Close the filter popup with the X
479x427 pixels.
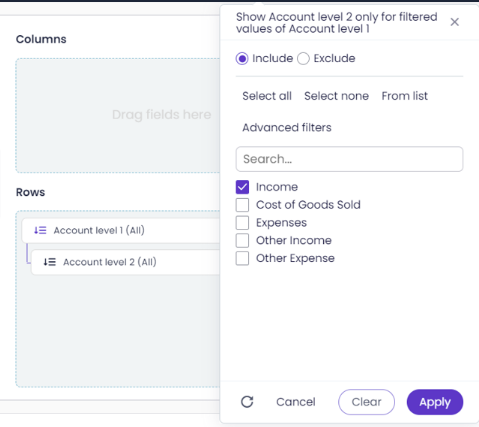pos(455,22)
